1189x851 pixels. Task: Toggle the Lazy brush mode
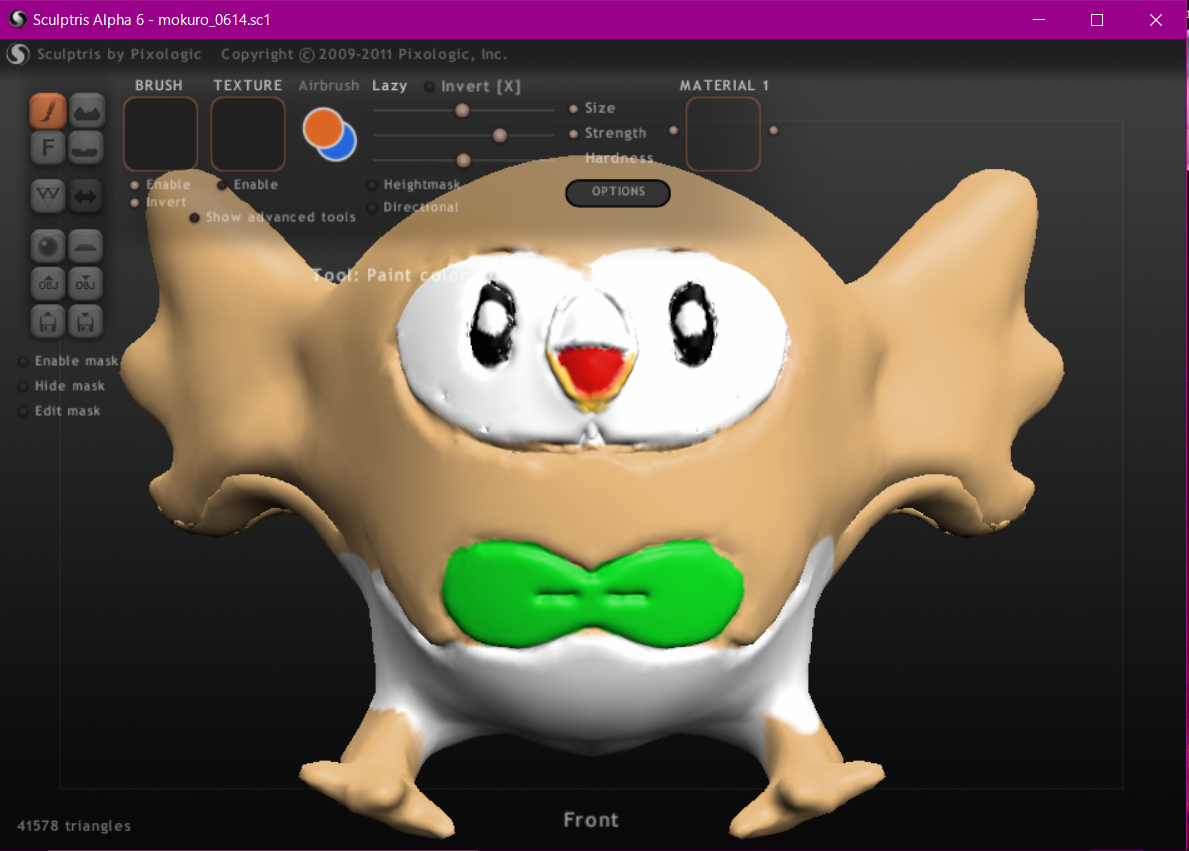389,86
